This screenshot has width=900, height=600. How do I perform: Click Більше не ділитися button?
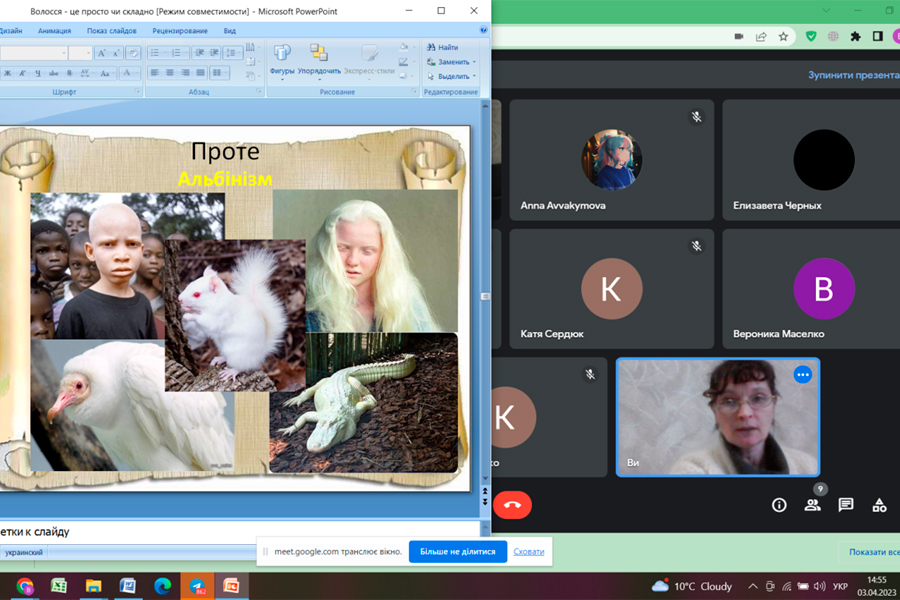(457, 551)
